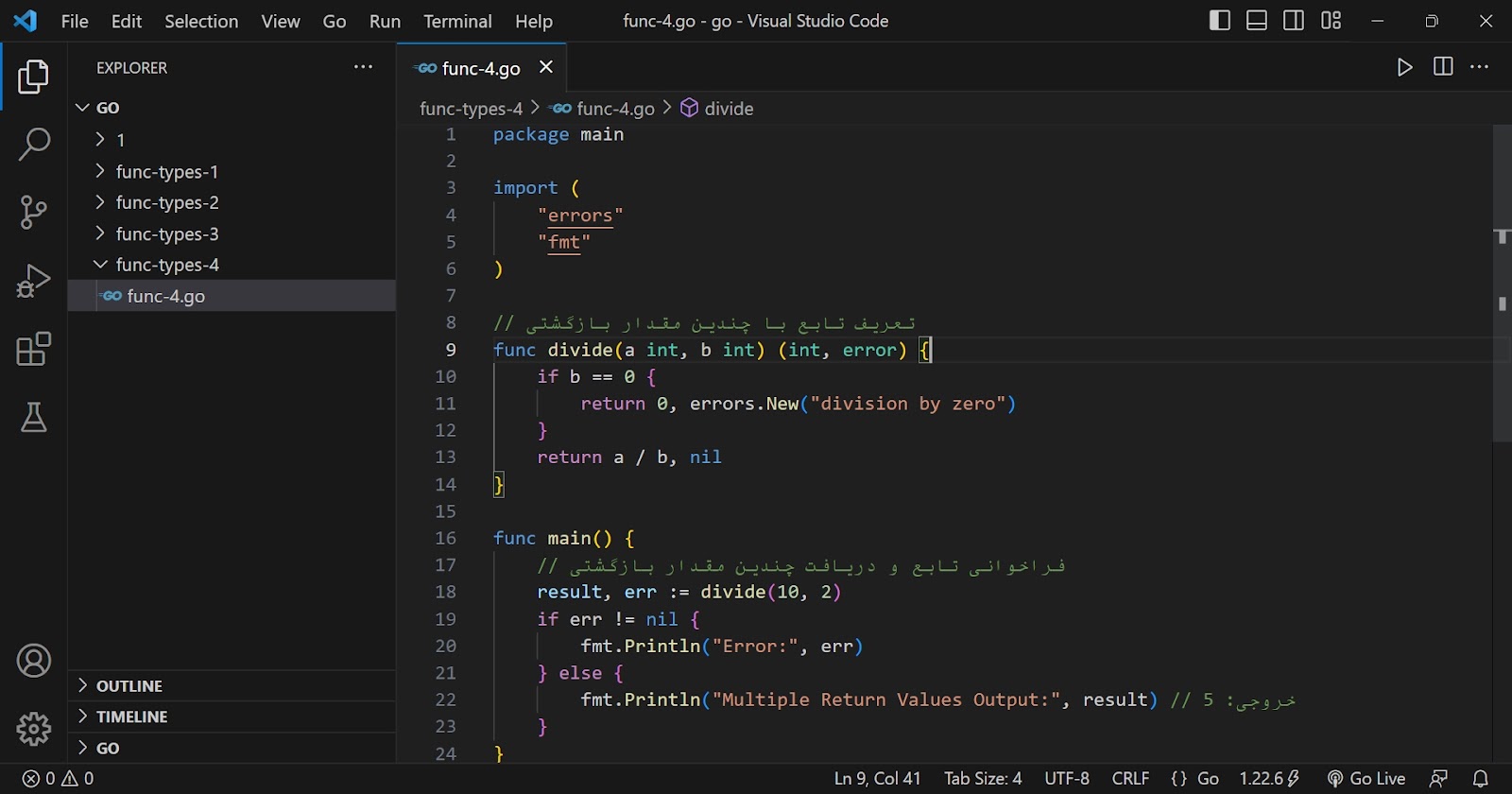This screenshot has width=1512, height=794.
Task: Split the editor to the right
Action: coord(1443,66)
